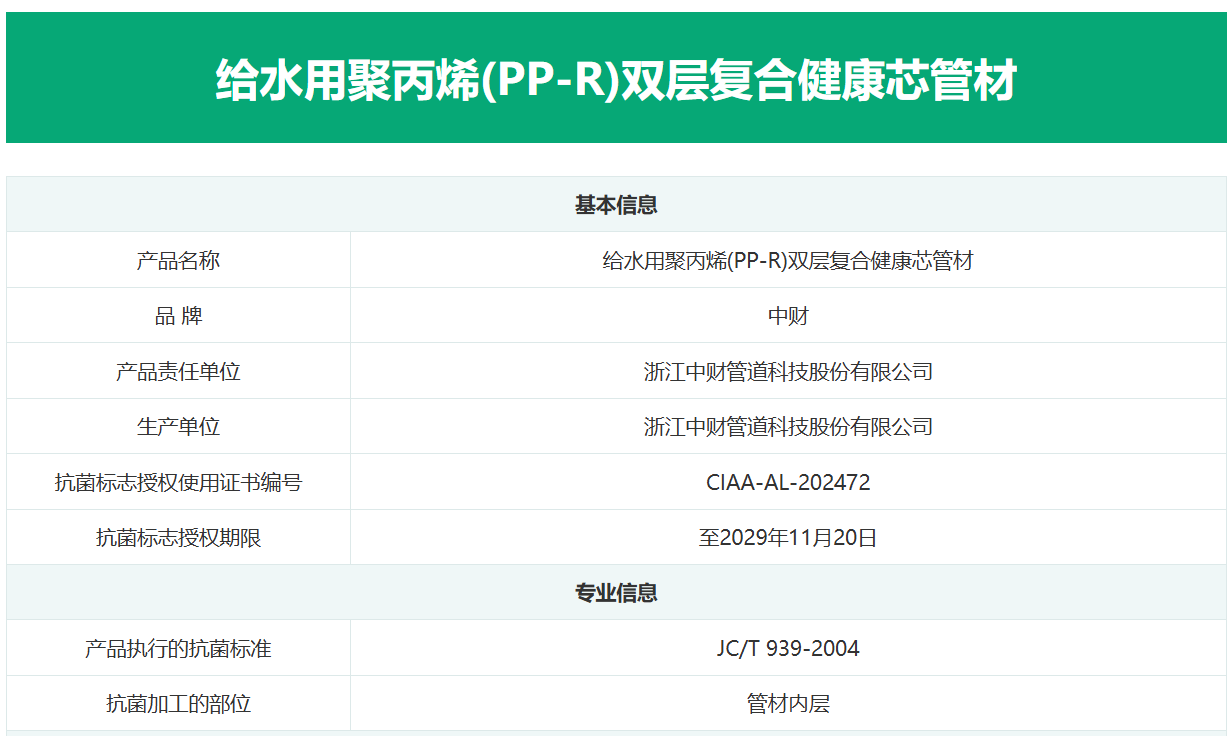Click the green banner title 给水用聚丙烯(PP-R)双层复合健康芯管材
The height and width of the screenshot is (736, 1229).
coord(616,80)
